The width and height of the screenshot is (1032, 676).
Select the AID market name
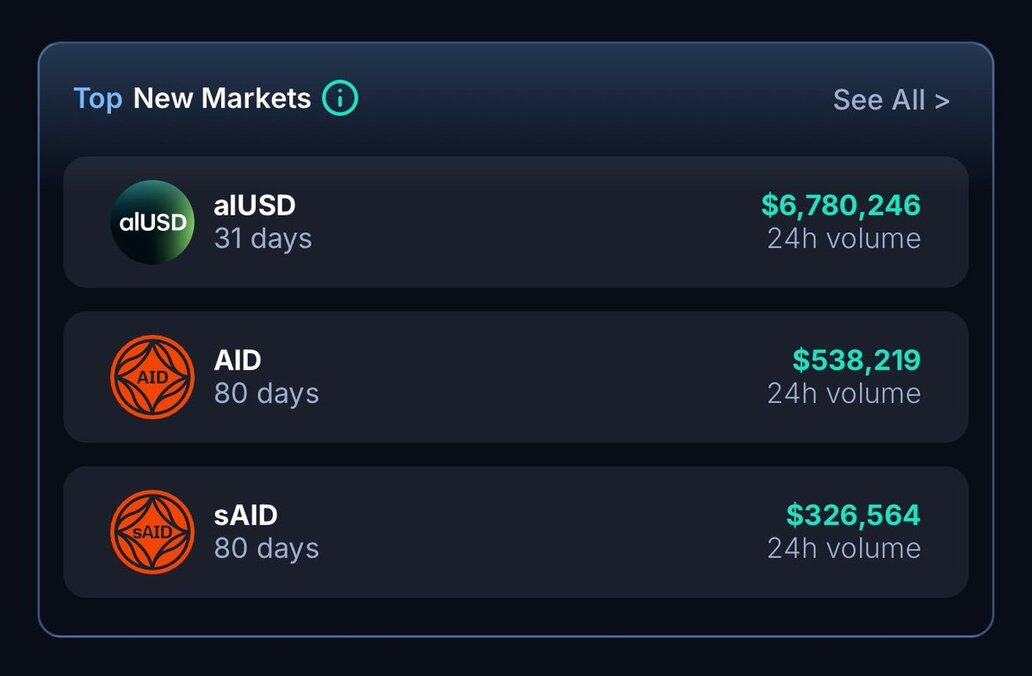(237, 360)
